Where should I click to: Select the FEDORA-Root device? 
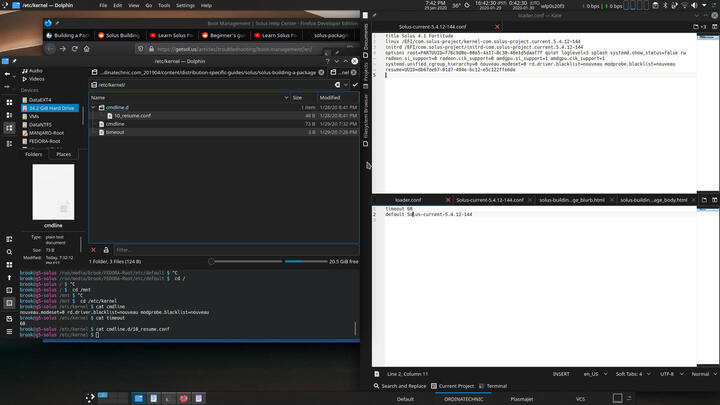45,141
